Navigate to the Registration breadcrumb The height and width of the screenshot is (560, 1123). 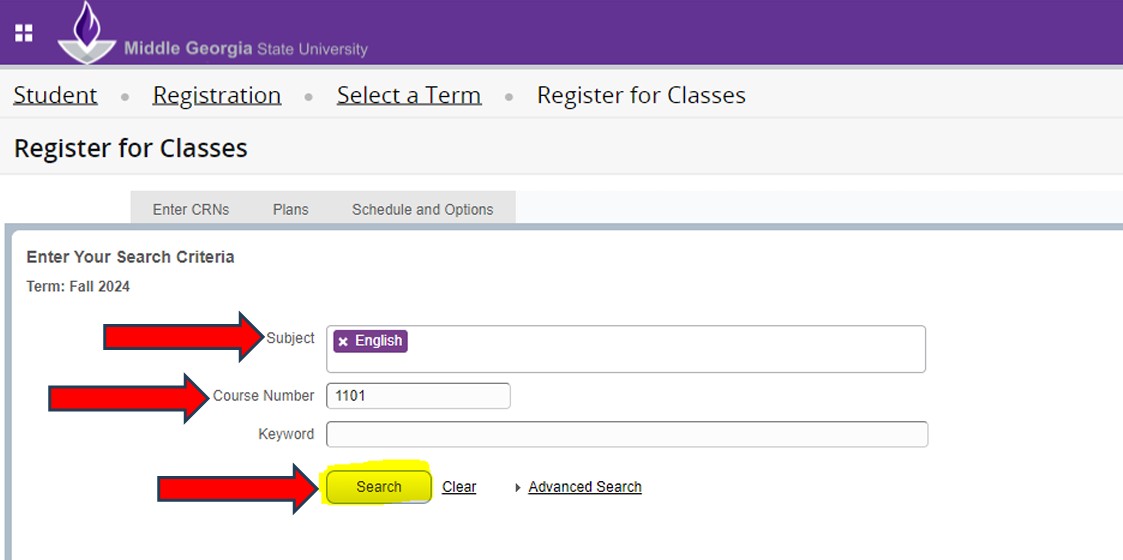point(216,95)
